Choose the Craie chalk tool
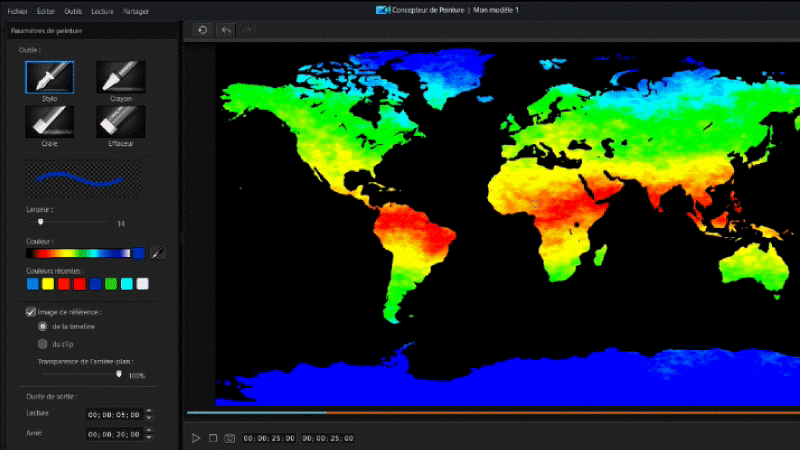Screen dimensions: 800x450 pyautogui.click(x=49, y=121)
